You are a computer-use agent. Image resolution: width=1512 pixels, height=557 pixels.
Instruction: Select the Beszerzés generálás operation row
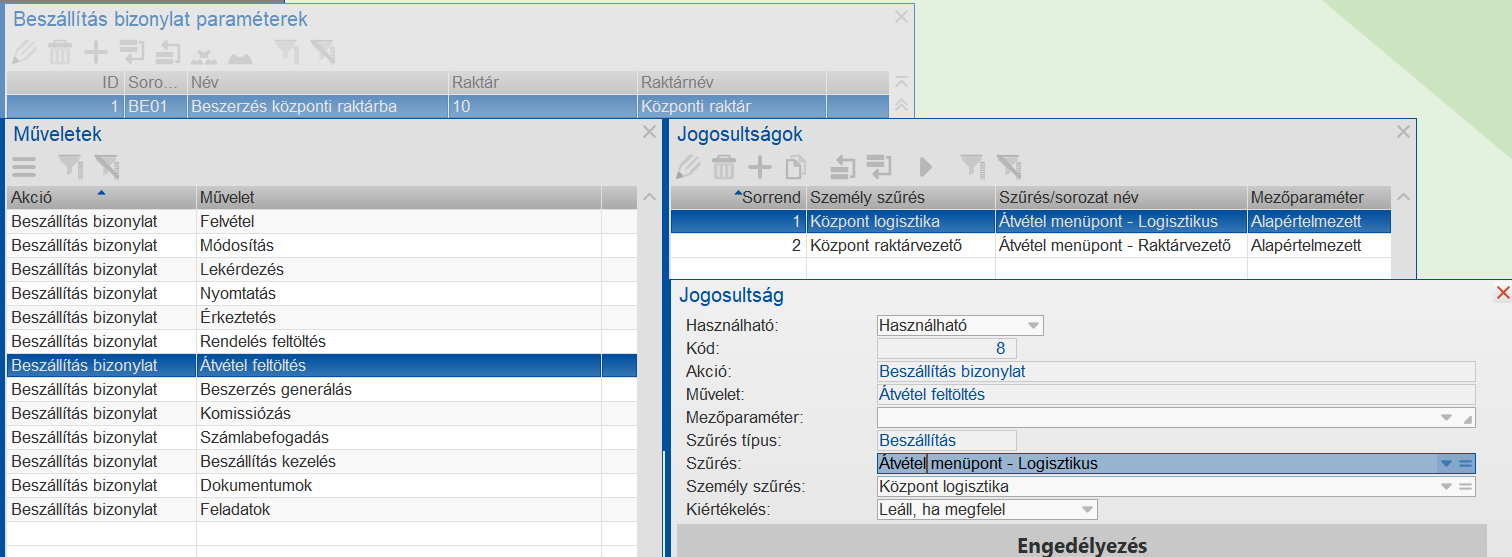coord(322,390)
